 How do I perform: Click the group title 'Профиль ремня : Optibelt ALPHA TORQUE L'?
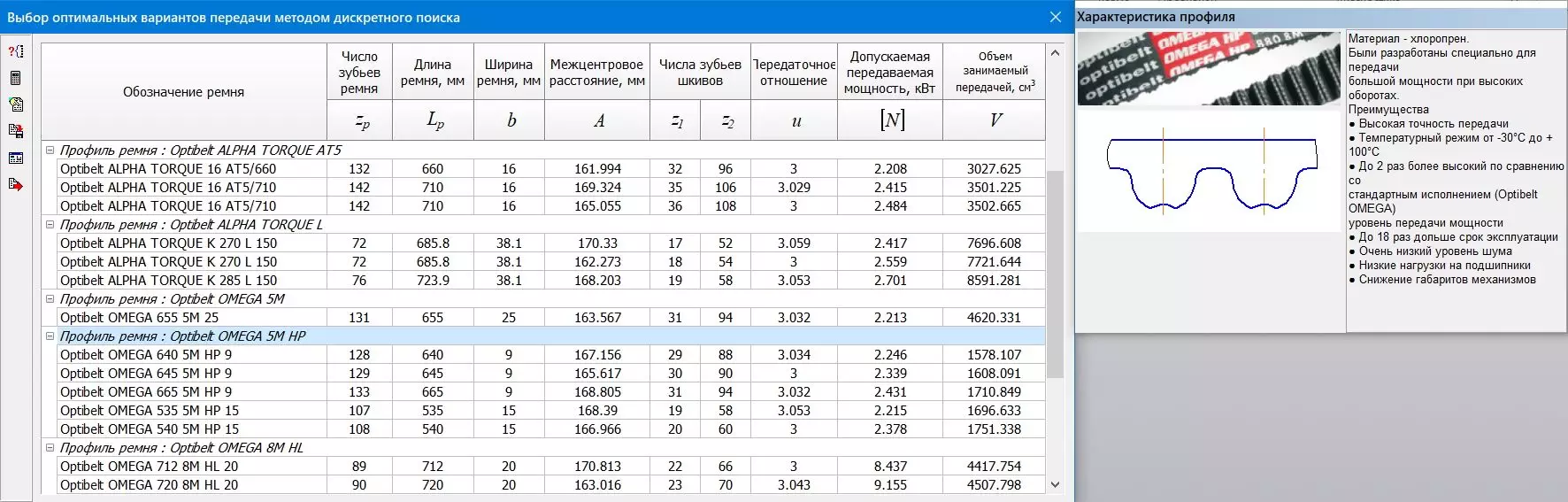pos(191,225)
